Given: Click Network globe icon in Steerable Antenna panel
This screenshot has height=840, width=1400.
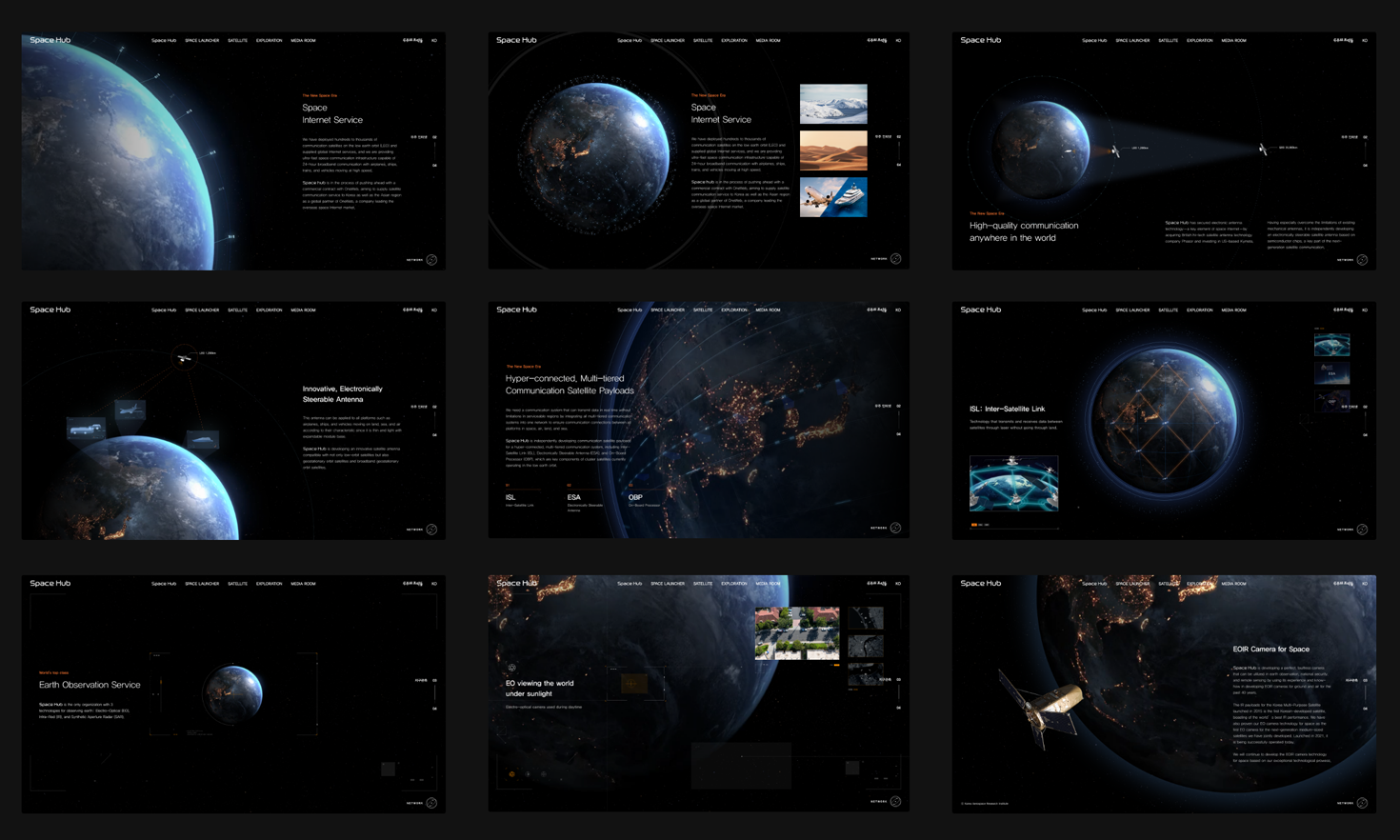Looking at the screenshot, I should coord(431,530).
